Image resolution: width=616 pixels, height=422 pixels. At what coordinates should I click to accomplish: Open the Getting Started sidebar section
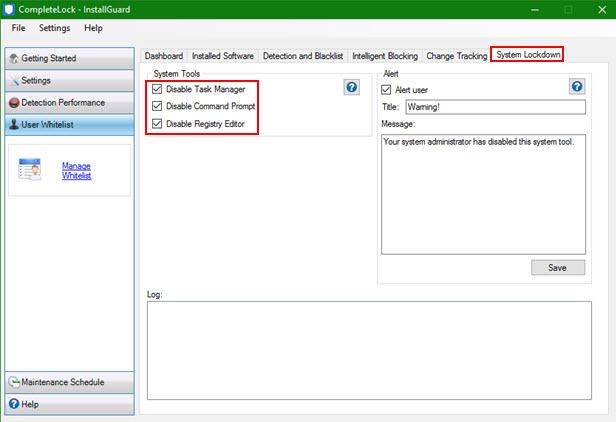[70, 59]
